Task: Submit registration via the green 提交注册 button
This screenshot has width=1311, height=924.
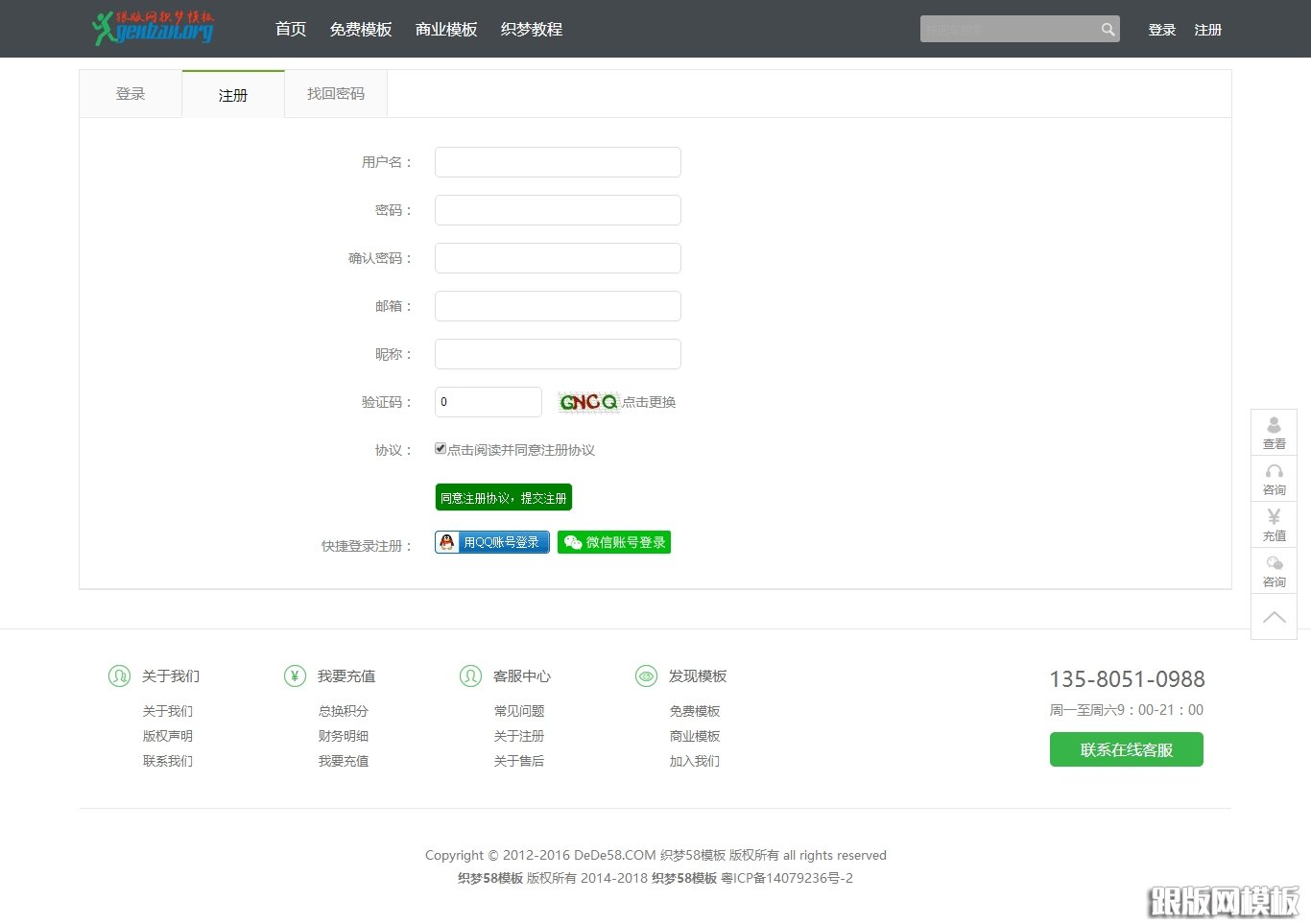Action: [x=503, y=497]
